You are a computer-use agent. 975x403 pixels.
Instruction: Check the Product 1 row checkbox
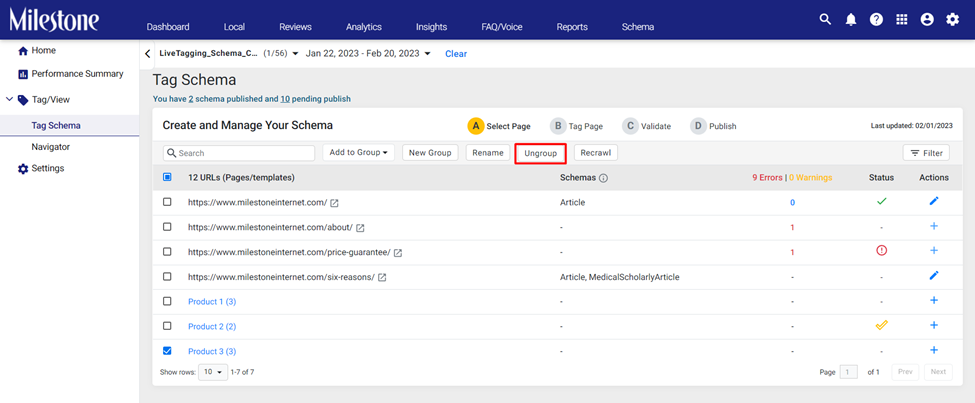click(167, 301)
